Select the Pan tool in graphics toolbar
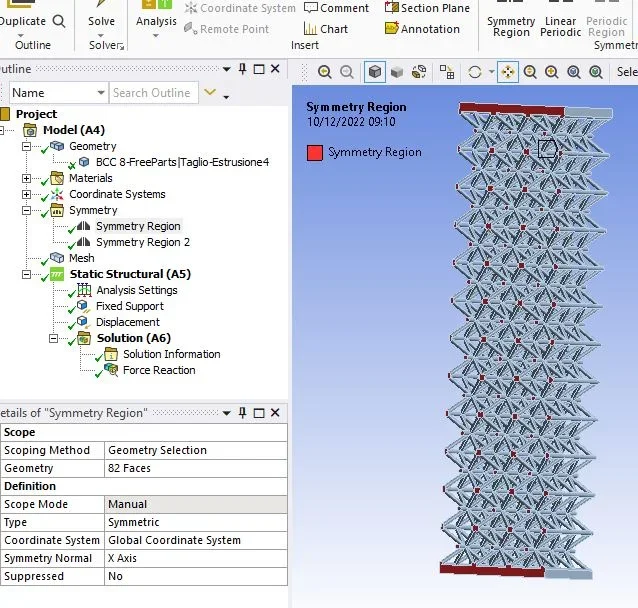This screenshot has height=608, width=638. (x=508, y=72)
